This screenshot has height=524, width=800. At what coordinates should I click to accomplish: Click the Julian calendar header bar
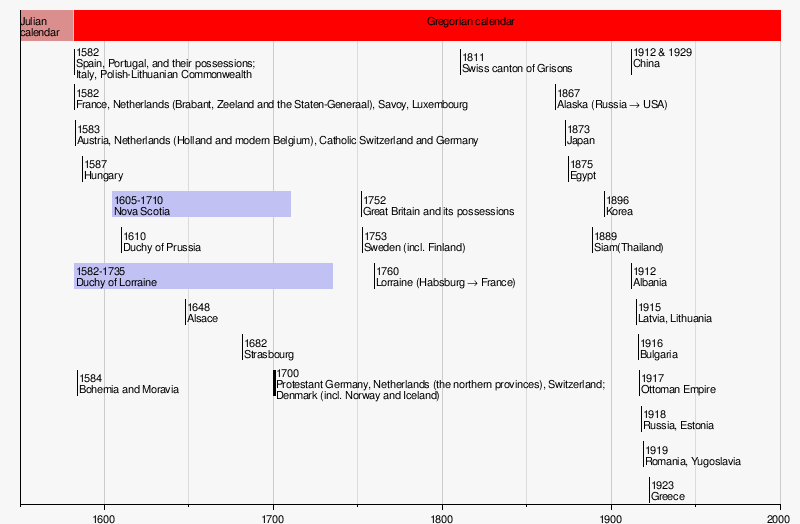click(46, 26)
